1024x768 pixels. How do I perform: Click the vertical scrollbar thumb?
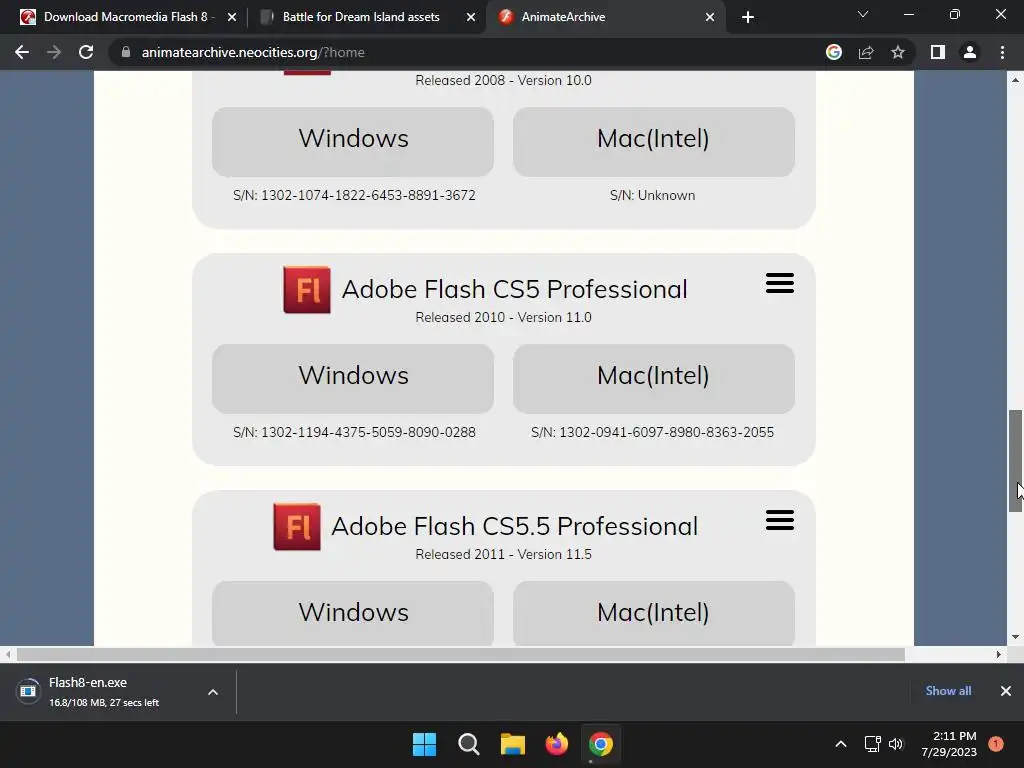click(x=1015, y=461)
